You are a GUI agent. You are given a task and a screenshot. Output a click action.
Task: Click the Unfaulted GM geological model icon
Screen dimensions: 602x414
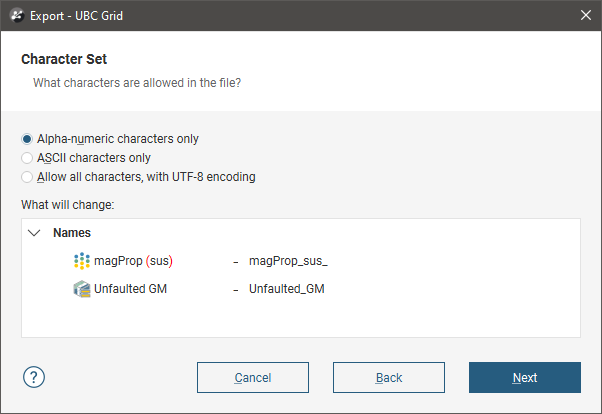(x=82, y=289)
